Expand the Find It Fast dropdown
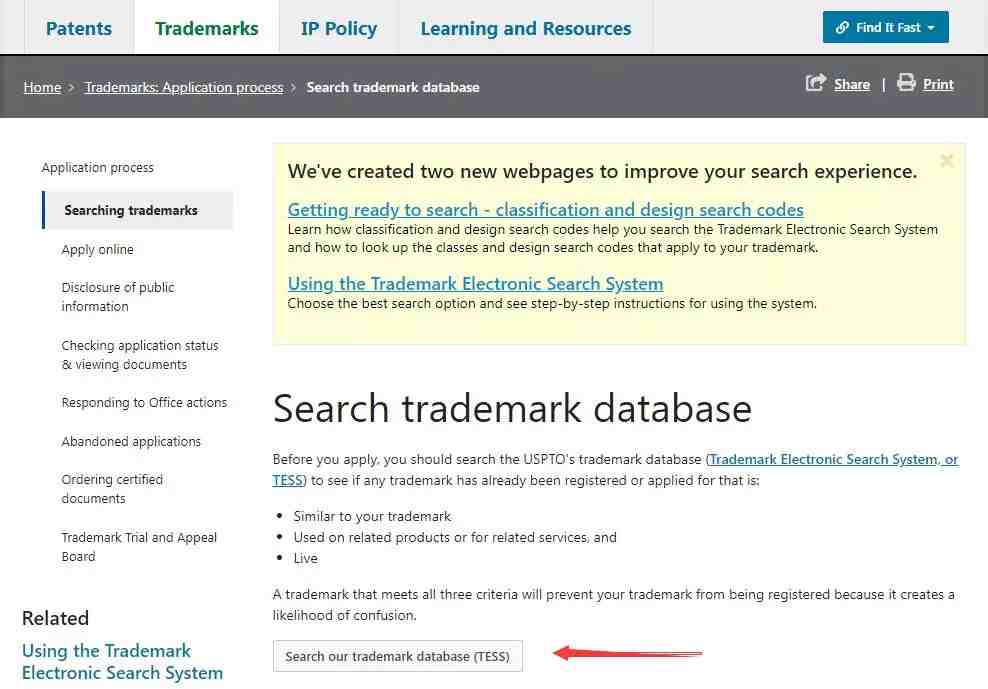Image resolution: width=988 pixels, height=689 pixels. point(885,27)
